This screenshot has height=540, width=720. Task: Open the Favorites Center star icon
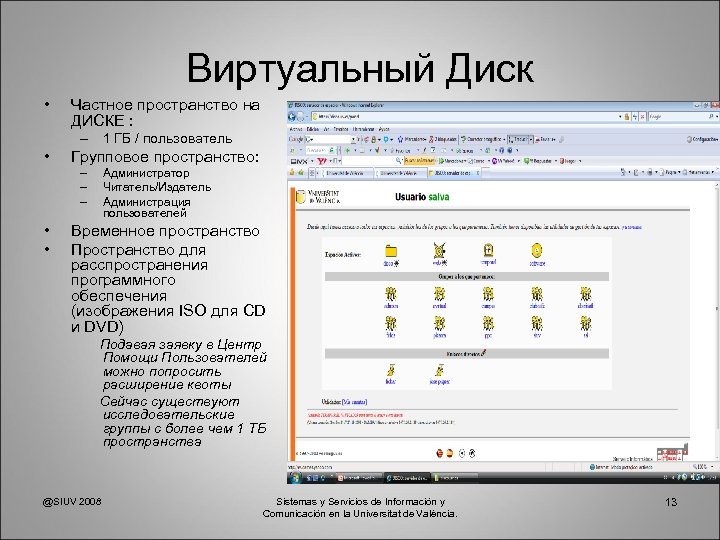coord(292,173)
